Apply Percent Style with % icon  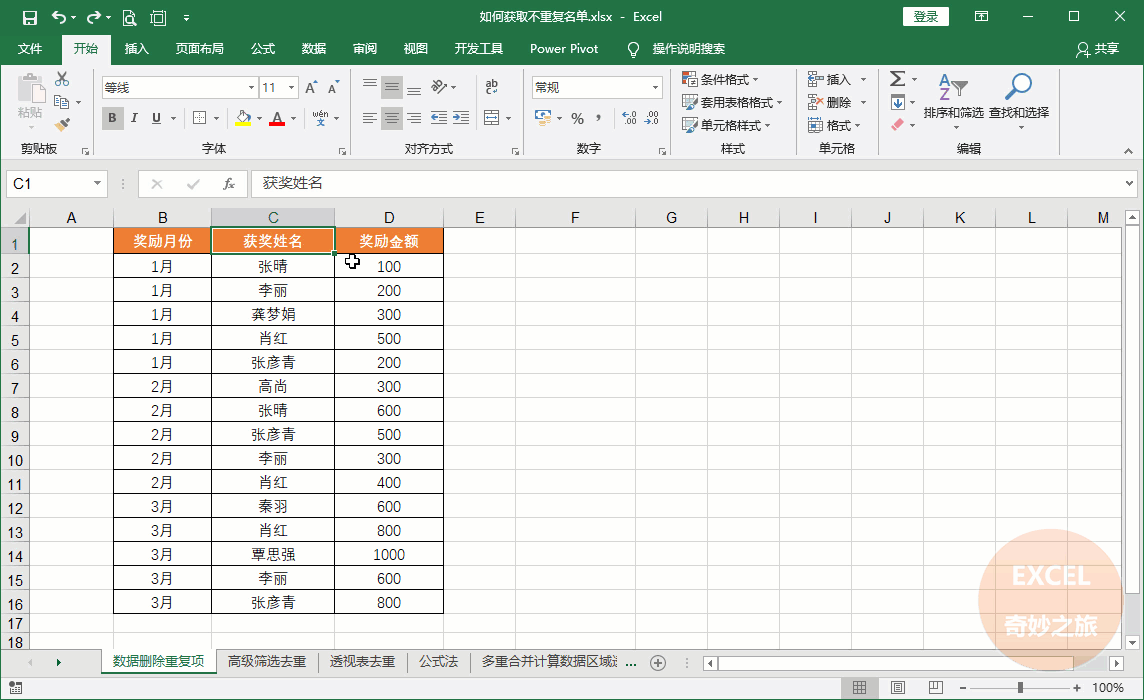click(578, 118)
